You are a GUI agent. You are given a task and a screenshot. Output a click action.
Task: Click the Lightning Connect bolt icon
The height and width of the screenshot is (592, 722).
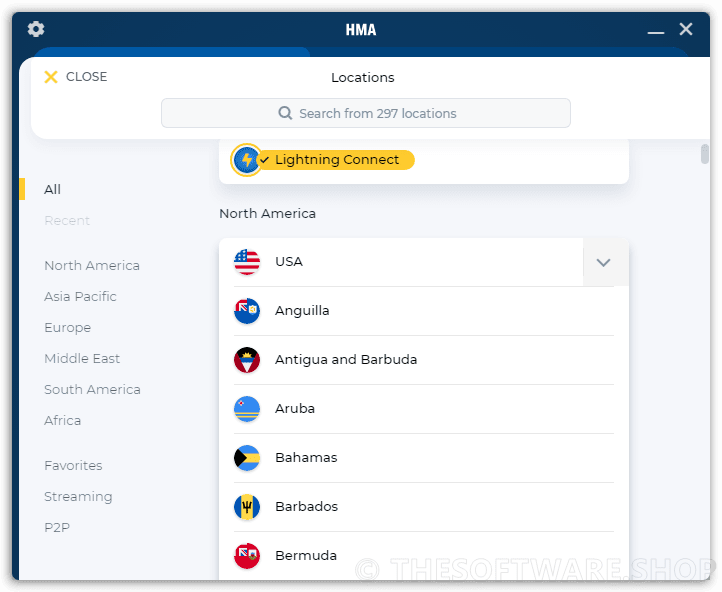coord(247,160)
